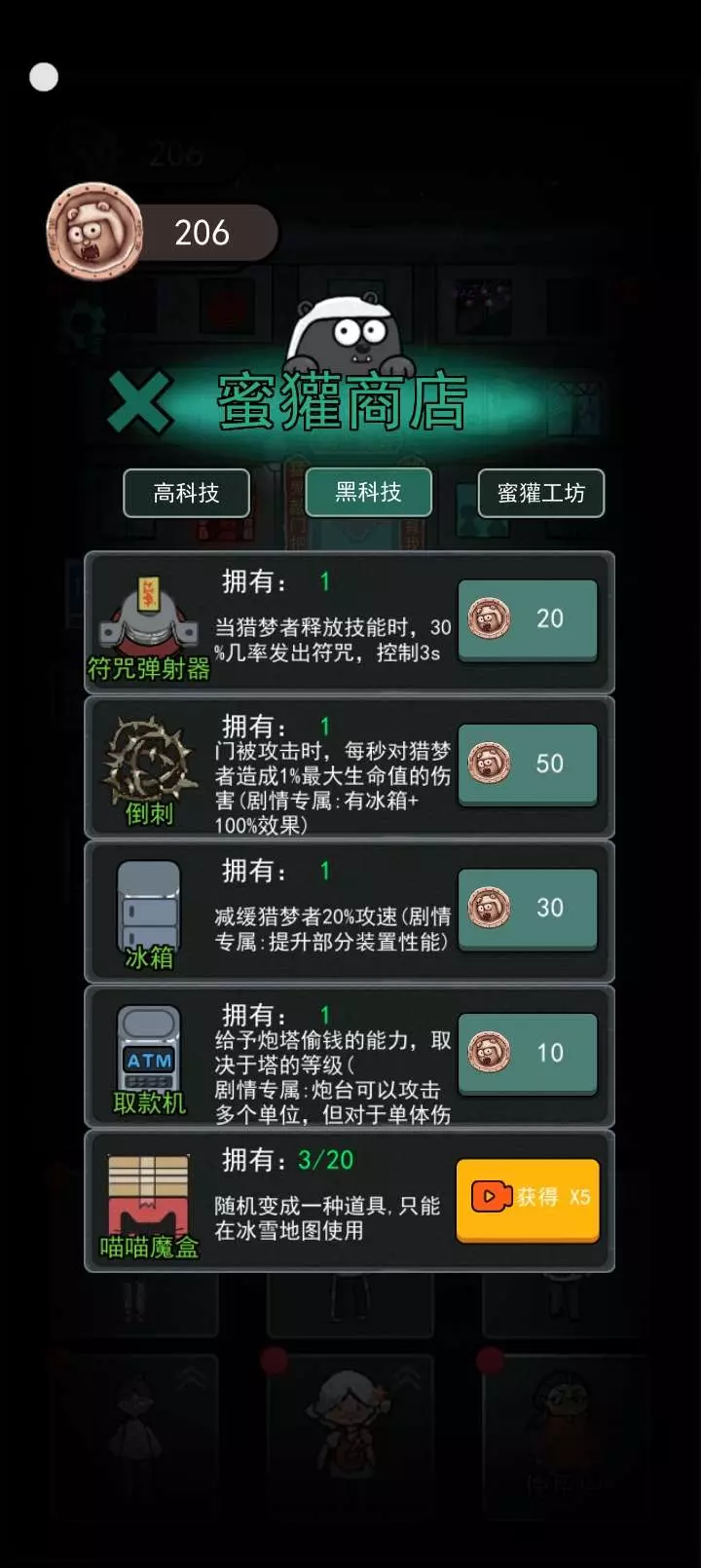Select the 冰箱 refrigerator icon
The height and width of the screenshot is (1568, 701).
pyautogui.click(x=149, y=905)
